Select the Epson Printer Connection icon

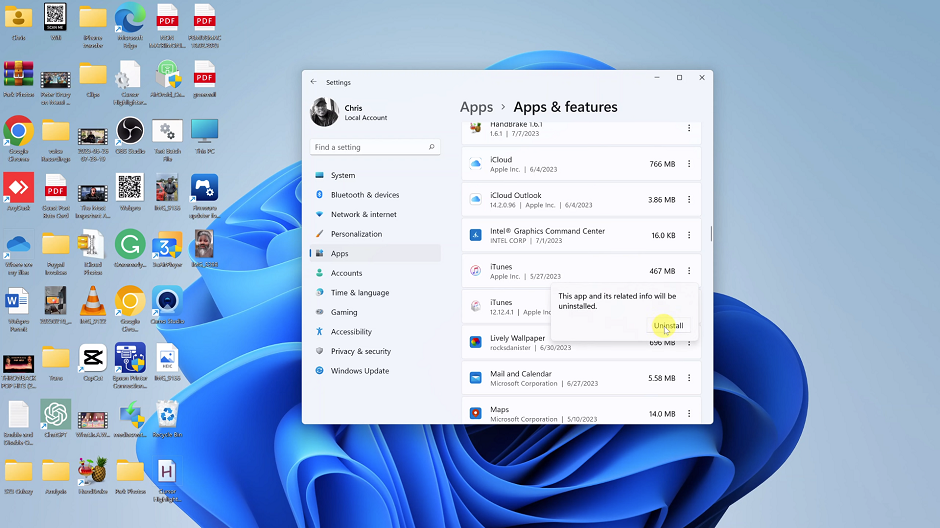(130, 366)
